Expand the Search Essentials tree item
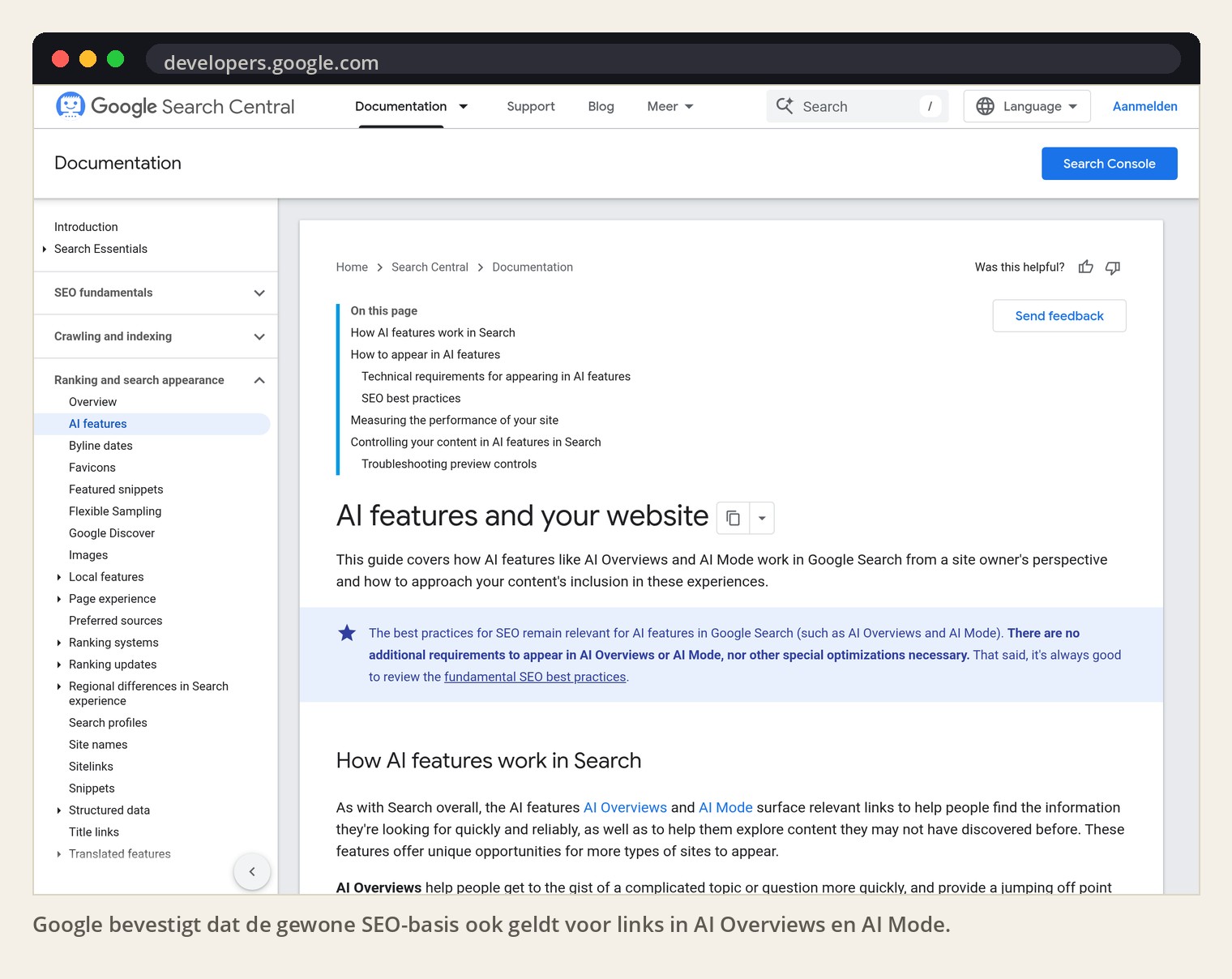This screenshot has height=979, width=1232. pyautogui.click(x=45, y=249)
